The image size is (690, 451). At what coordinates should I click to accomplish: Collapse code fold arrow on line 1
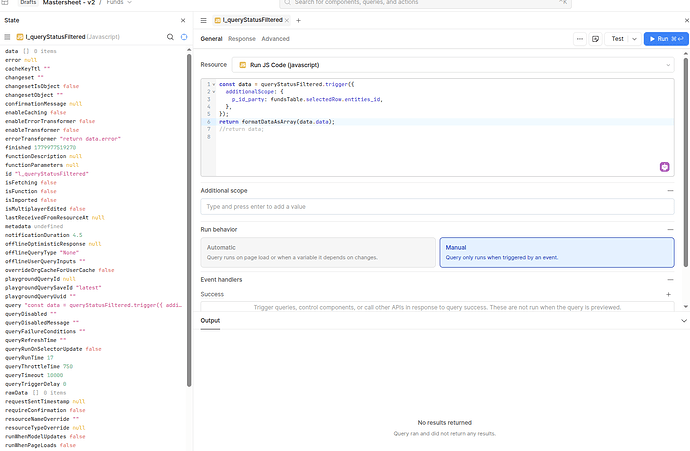click(214, 84)
